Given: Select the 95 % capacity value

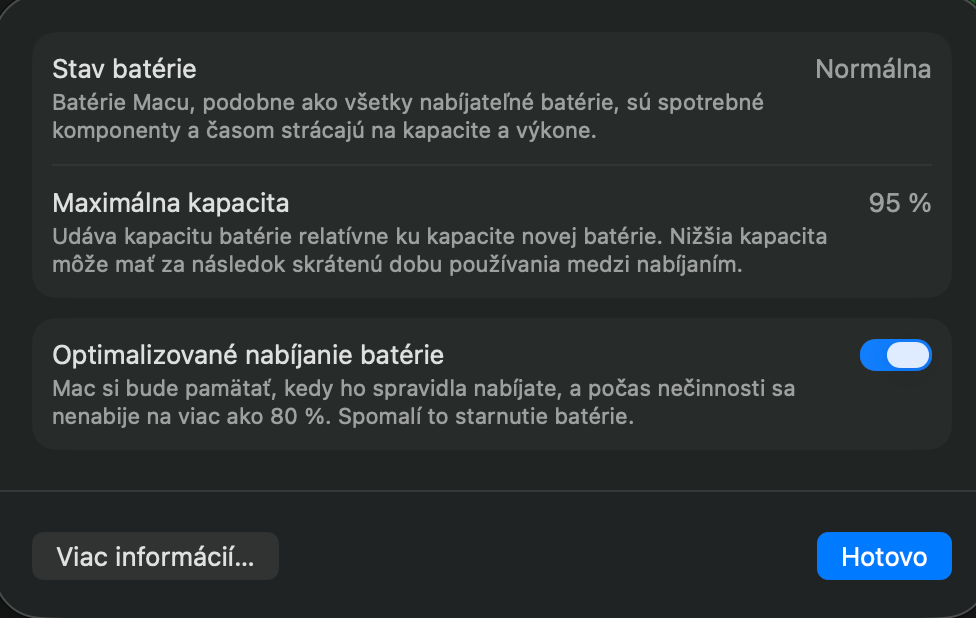Looking at the screenshot, I should pos(900,203).
